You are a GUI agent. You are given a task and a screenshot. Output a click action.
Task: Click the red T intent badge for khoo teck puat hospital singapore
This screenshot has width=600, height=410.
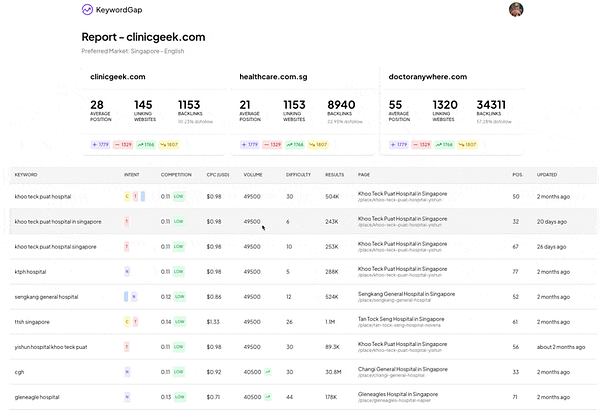tap(127, 247)
